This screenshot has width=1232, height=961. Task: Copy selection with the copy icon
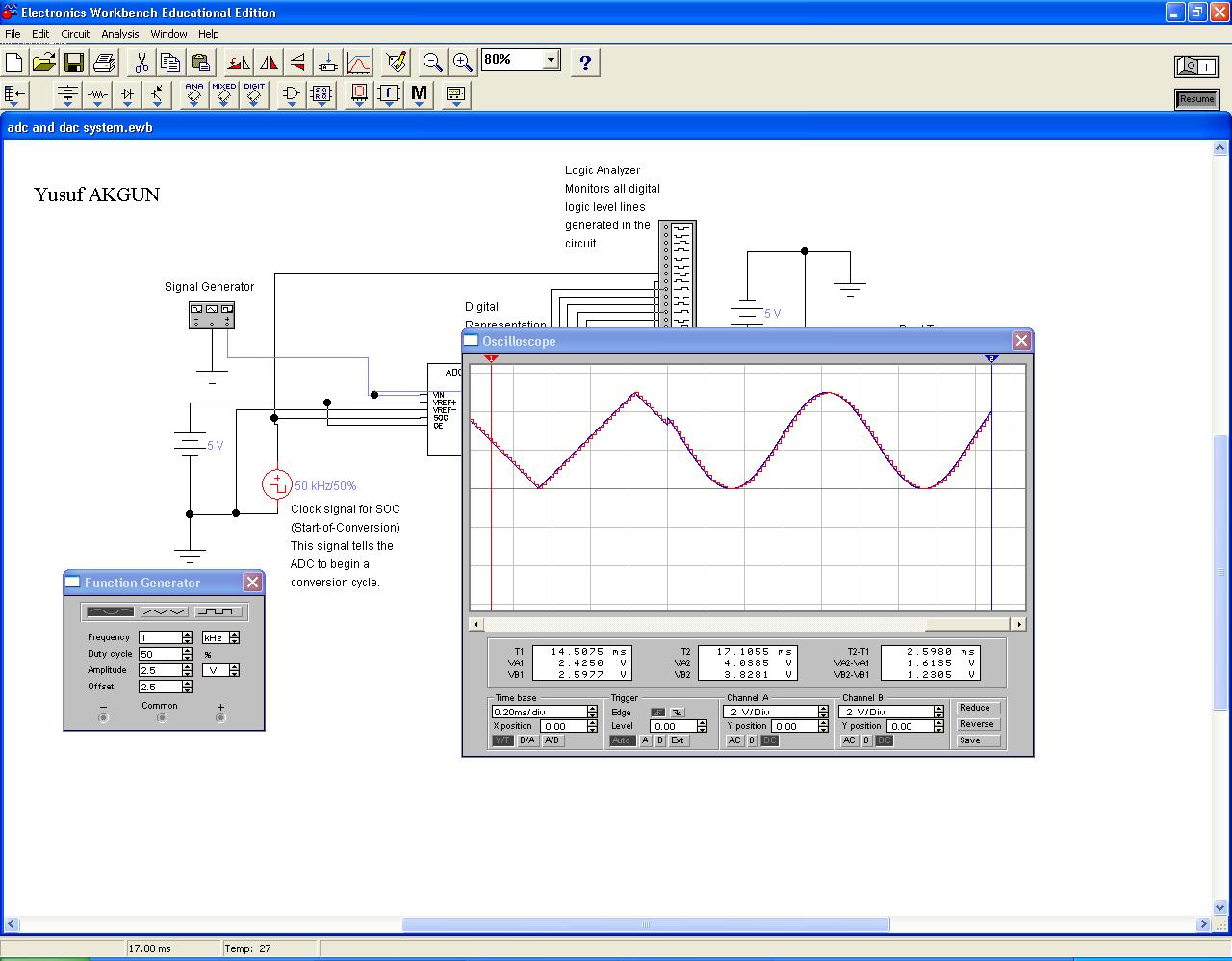[x=171, y=63]
